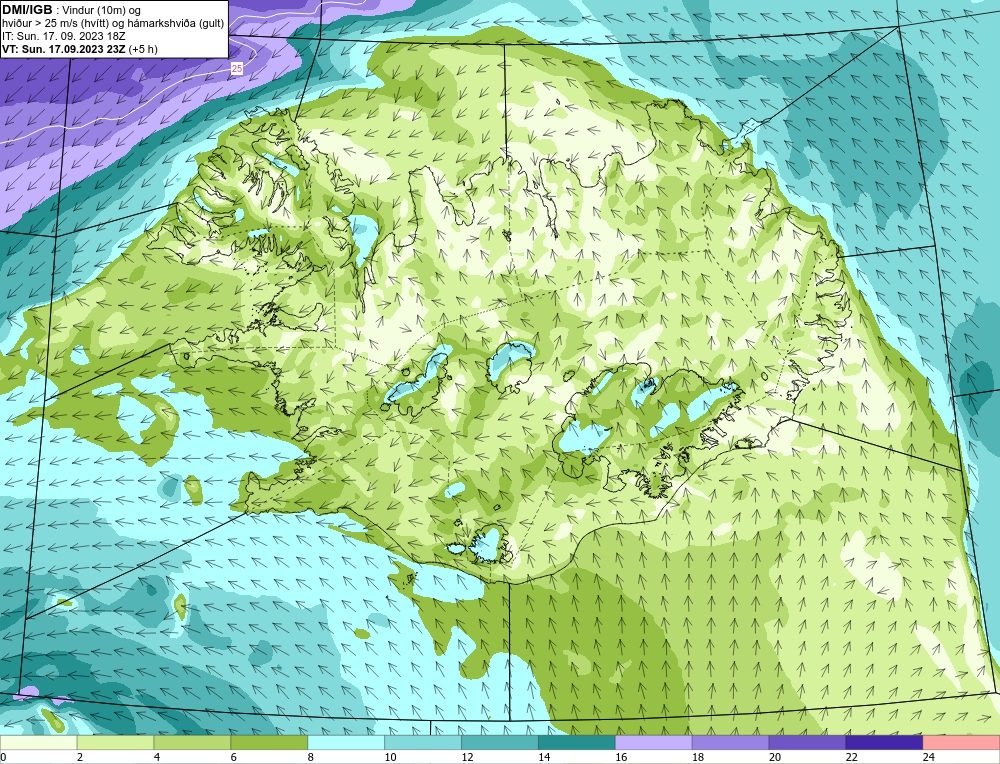Click the 'DMI/IGB' title text
Image resolution: width=1000 pixels, height=764 pixels.
(x=27, y=10)
